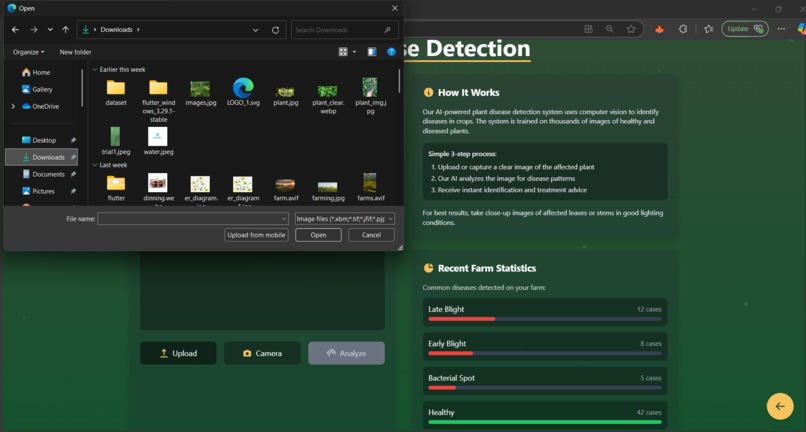This screenshot has height=432, width=806.
Task: Click the Open button in dialog
Action: (x=318, y=235)
